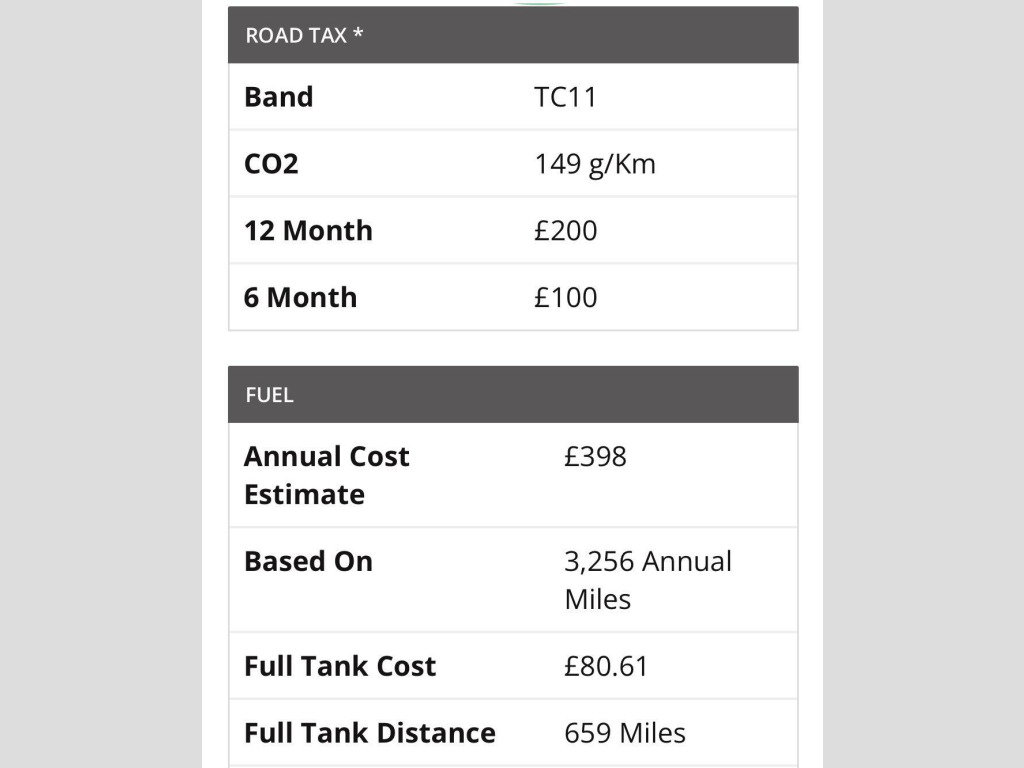Click the gap between Road Tax and Fuel tables
Screen dimensions: 1024x768
[513, 348]
